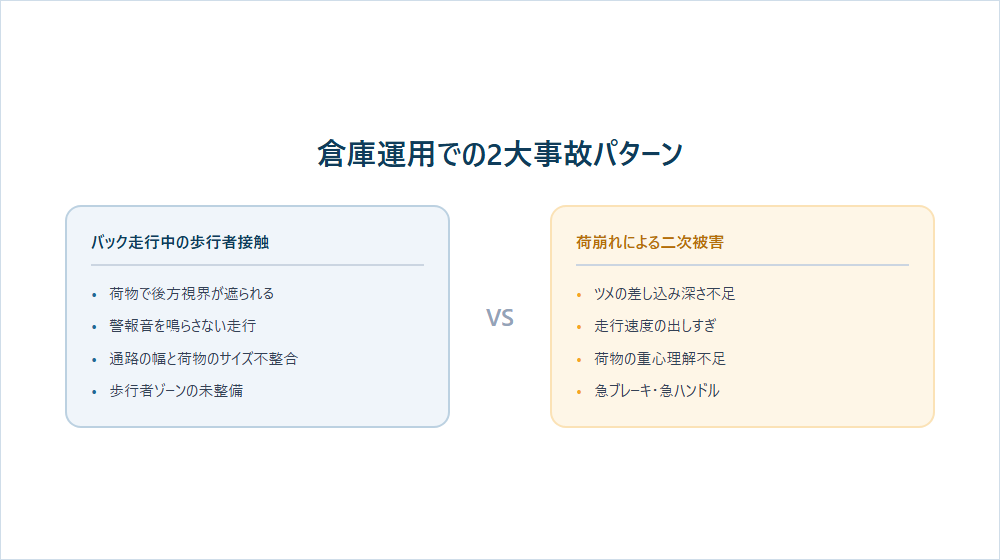Click bullet 警報音を鳴らさない走行
This screenshot has height=560, width=1000.
(x=182, y=326)
